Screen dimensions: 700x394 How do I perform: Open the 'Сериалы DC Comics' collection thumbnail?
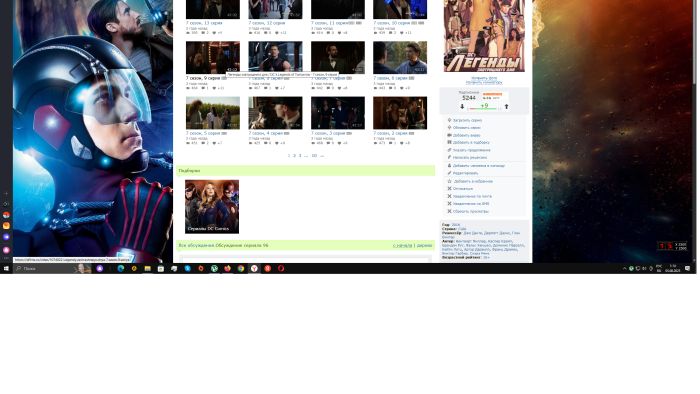pos(212,207)
